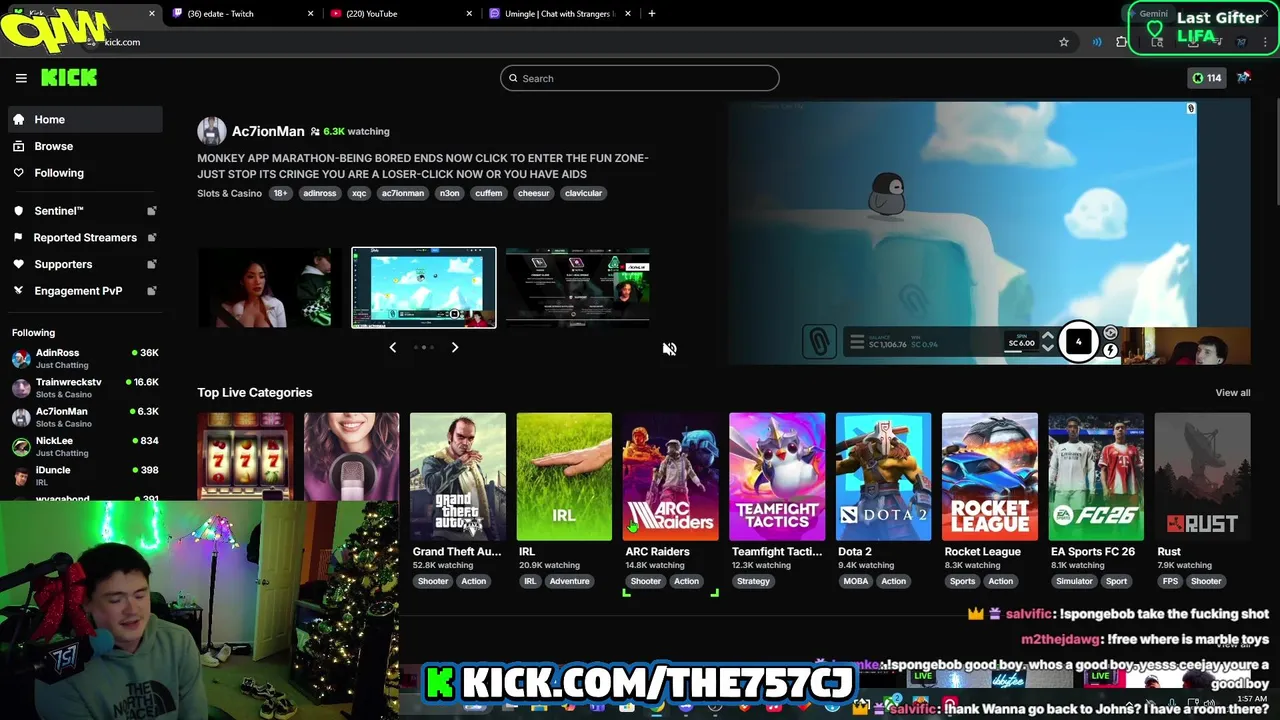1280x720 pixels.
Task: Open the ARC Raiders category card
Action: pos(670,477)
